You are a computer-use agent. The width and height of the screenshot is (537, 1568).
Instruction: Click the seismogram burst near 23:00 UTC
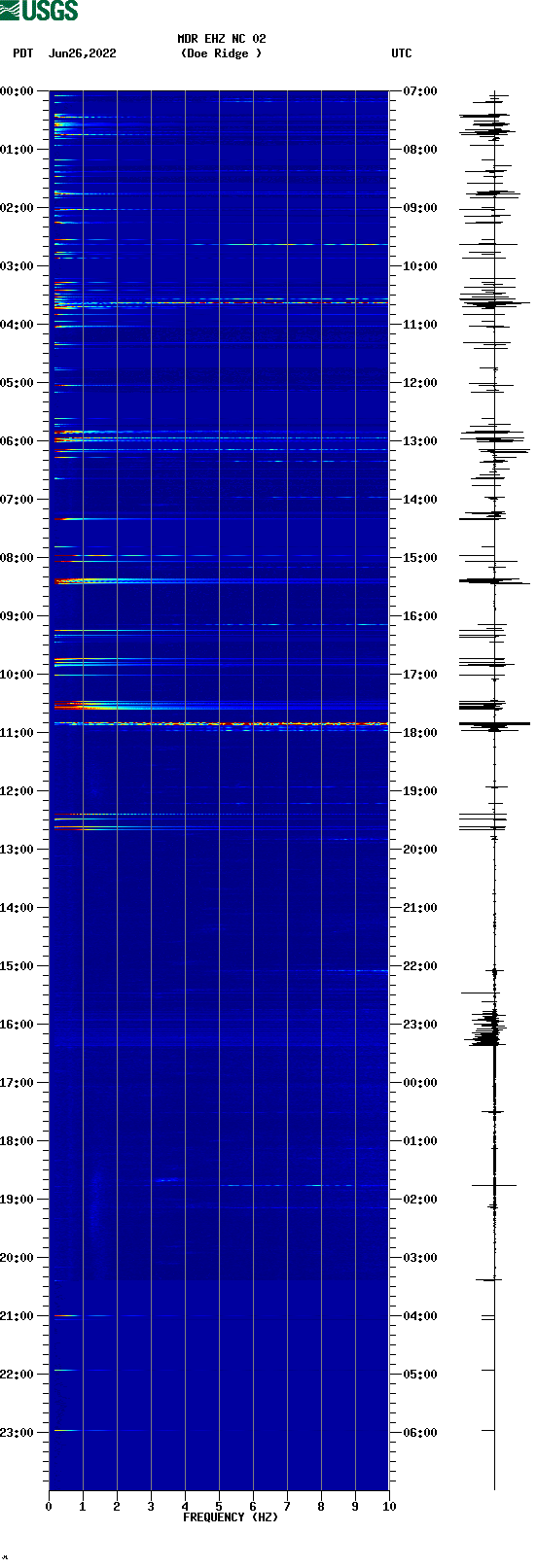click(487, 1027)
